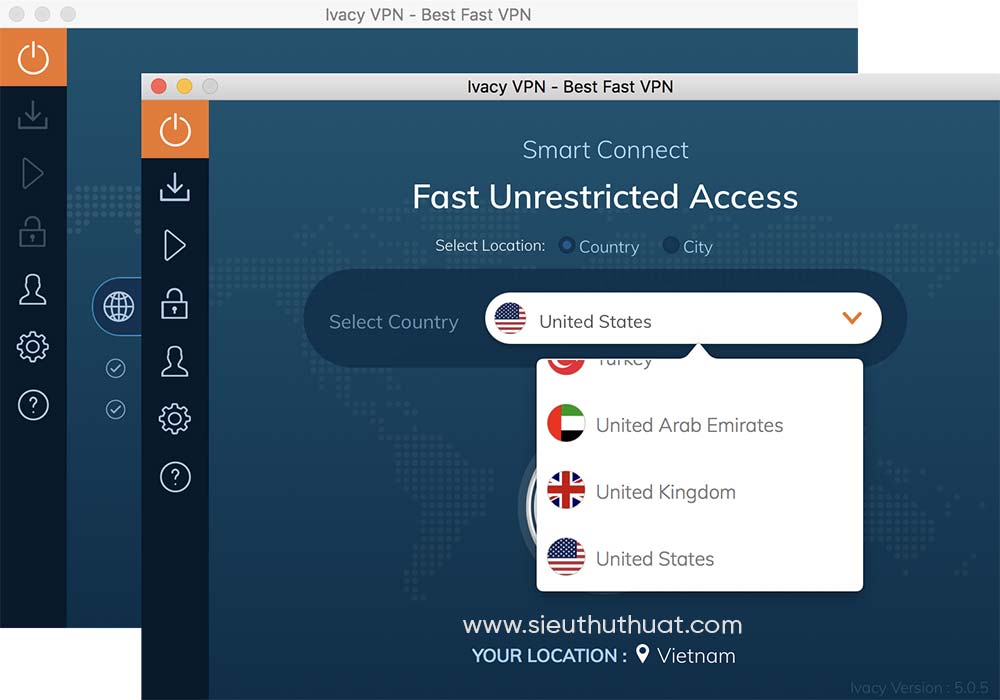Click profile icon in back window sidebar
Image resolution: width=1000 pixels, height=700 pixels.
click(x=33, y=289)
